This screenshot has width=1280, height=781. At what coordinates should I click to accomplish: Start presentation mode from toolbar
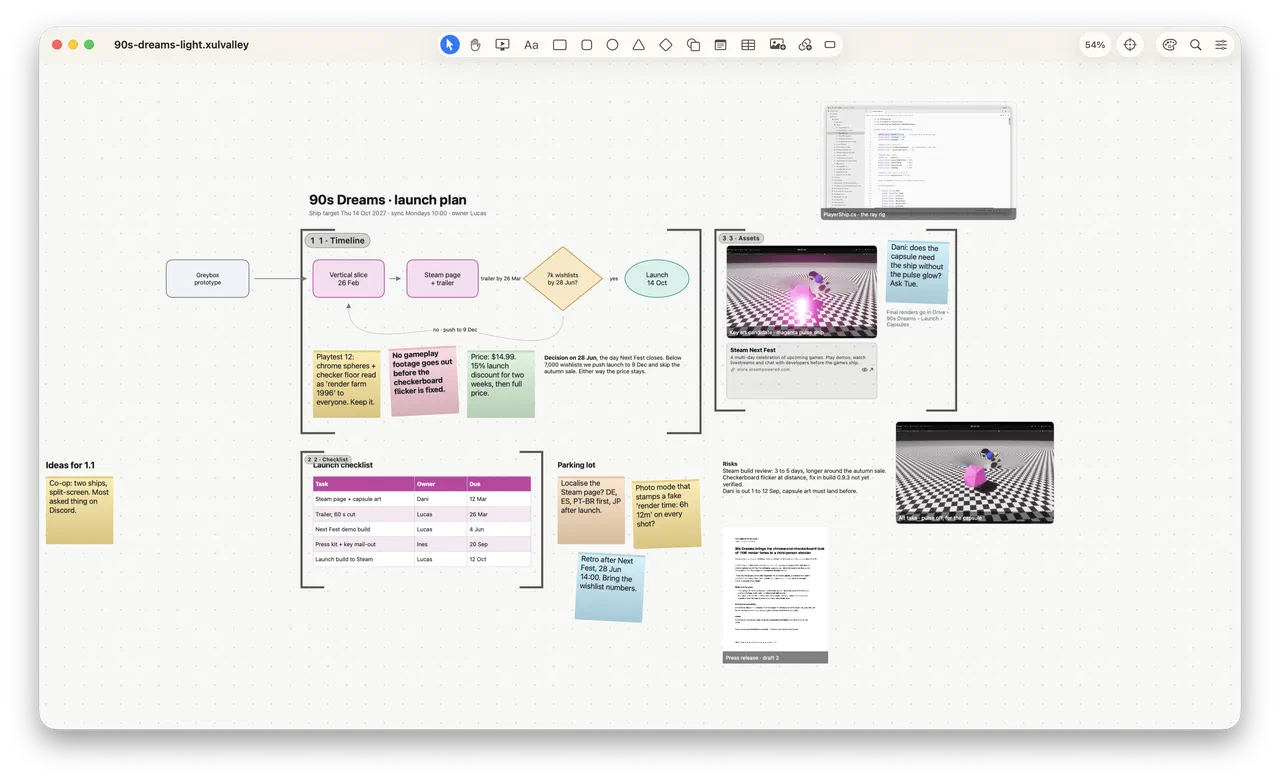503,45
